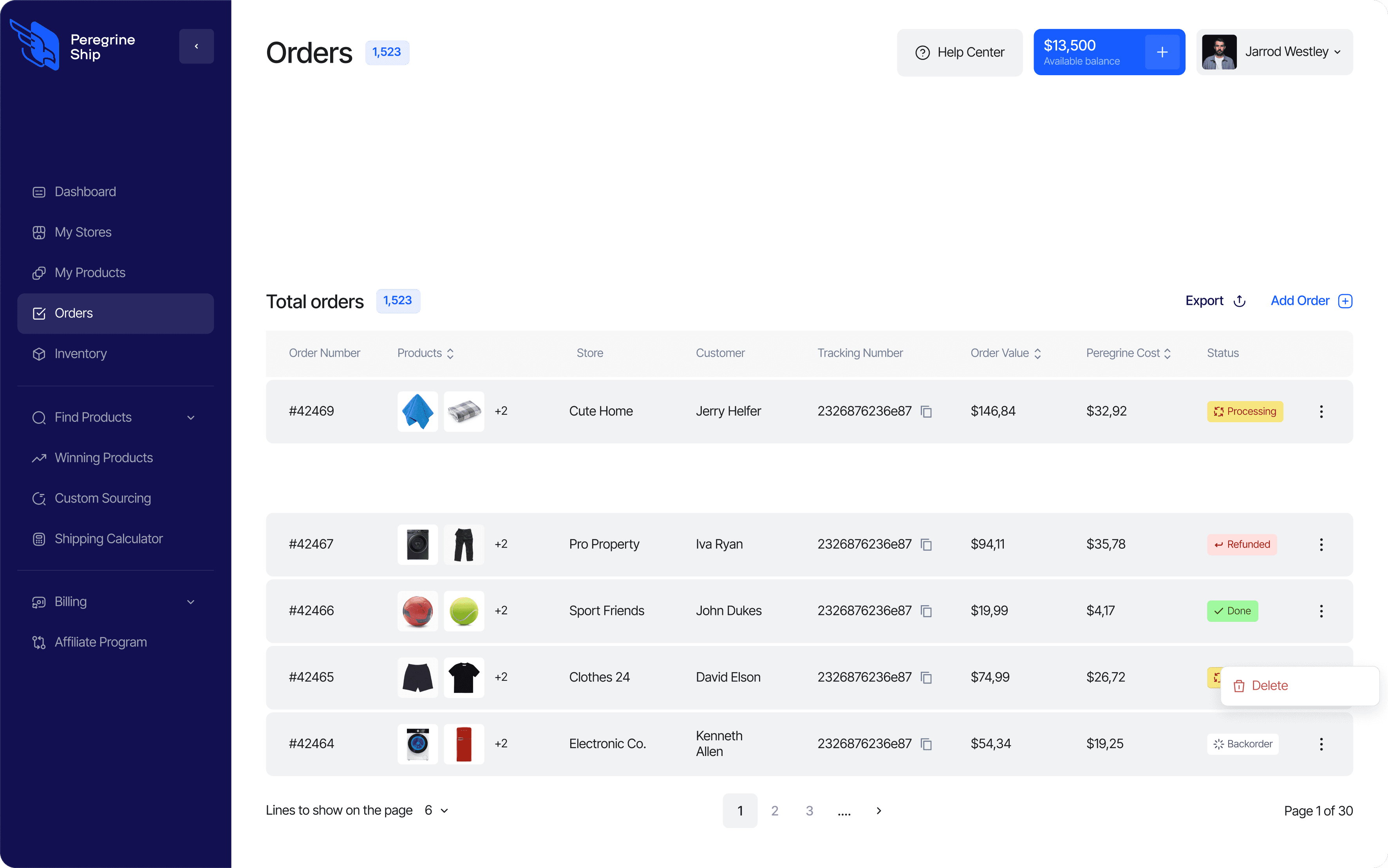Click the plus icon on available balance
The height and width of the screenshot is (868, 1388).
[x=1162, y=52]
